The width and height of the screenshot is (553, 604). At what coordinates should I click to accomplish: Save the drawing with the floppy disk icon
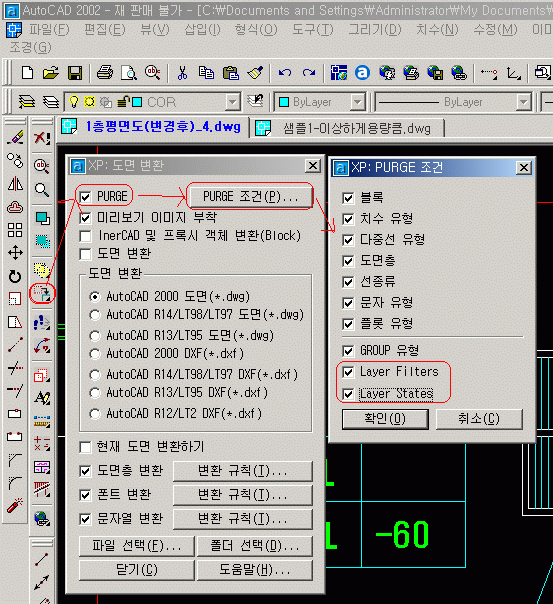(x=75, y=72)
